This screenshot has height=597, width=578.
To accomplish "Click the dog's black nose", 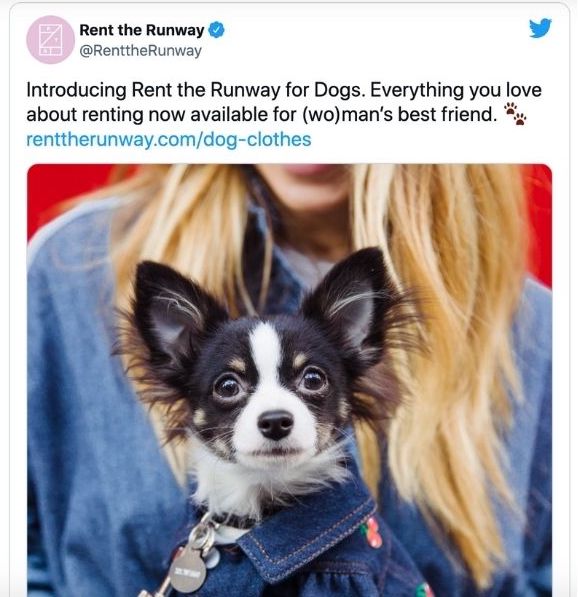I will (x=275, y=424).
